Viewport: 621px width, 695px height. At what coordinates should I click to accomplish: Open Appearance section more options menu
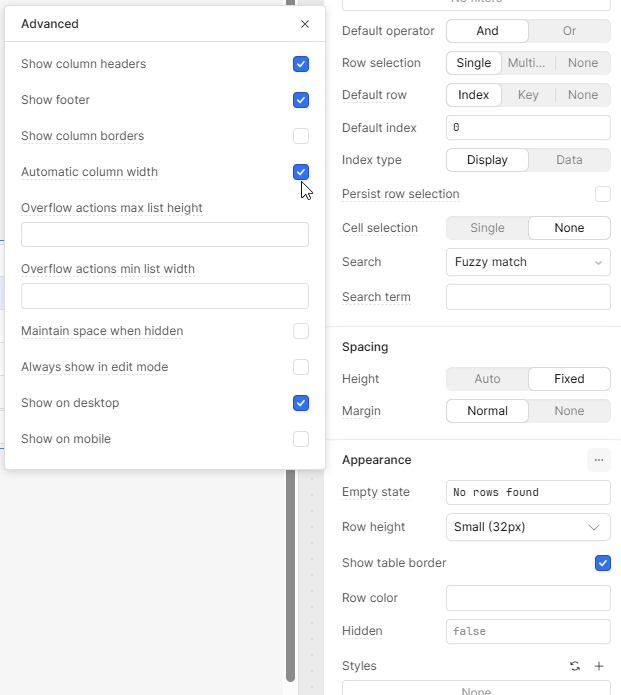598,460
